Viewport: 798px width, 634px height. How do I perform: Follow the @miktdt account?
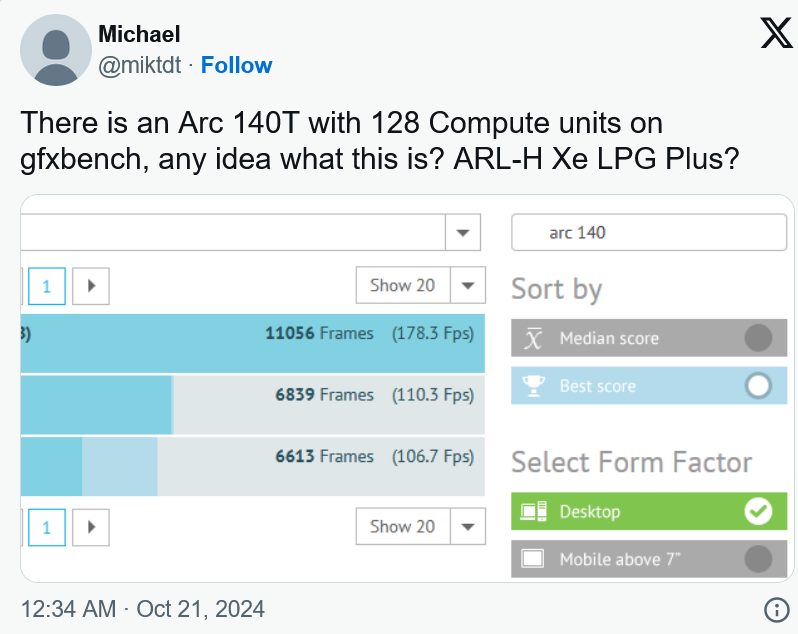[x=236, y=65]
